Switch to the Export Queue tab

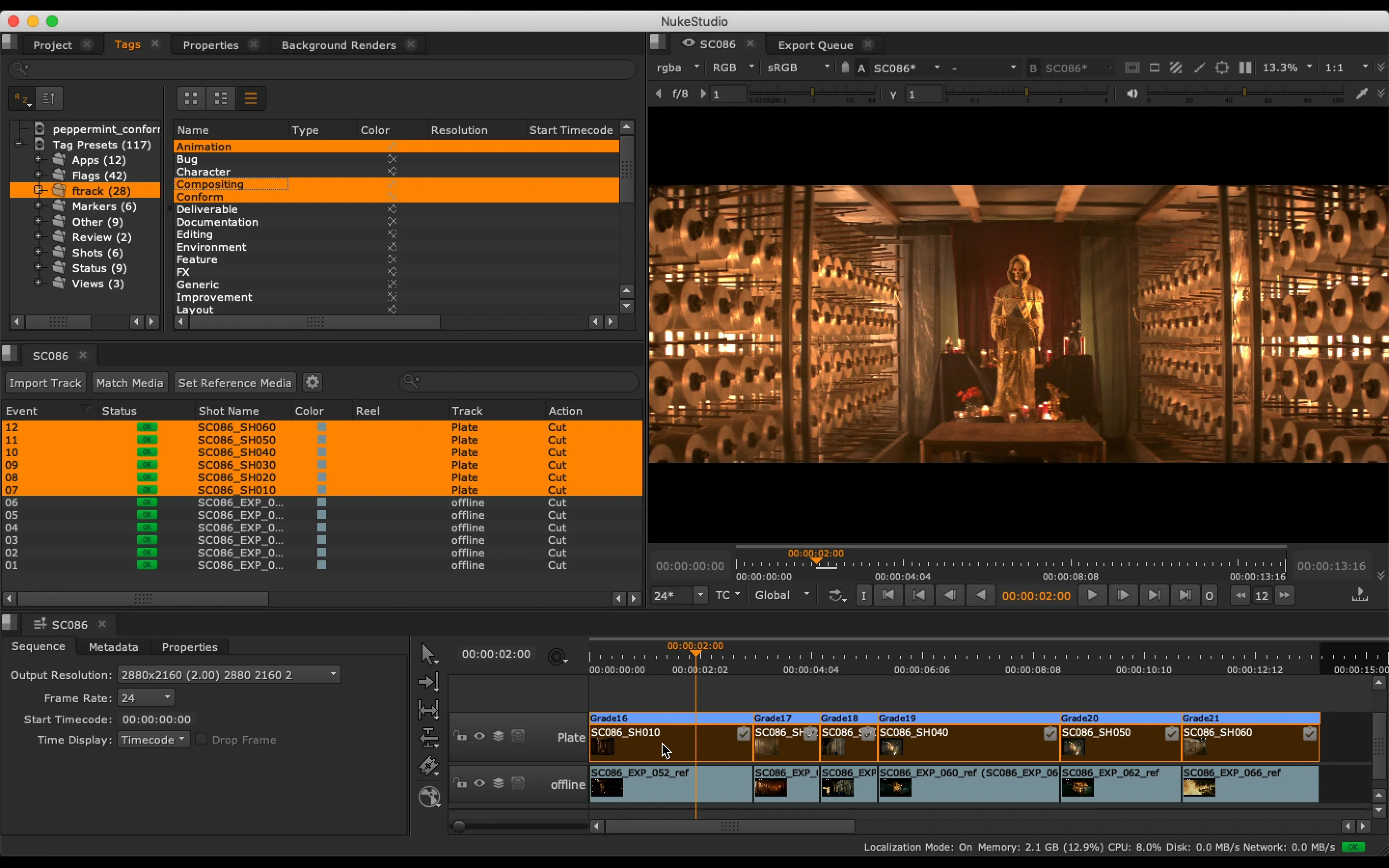click(x=815, y=45)
